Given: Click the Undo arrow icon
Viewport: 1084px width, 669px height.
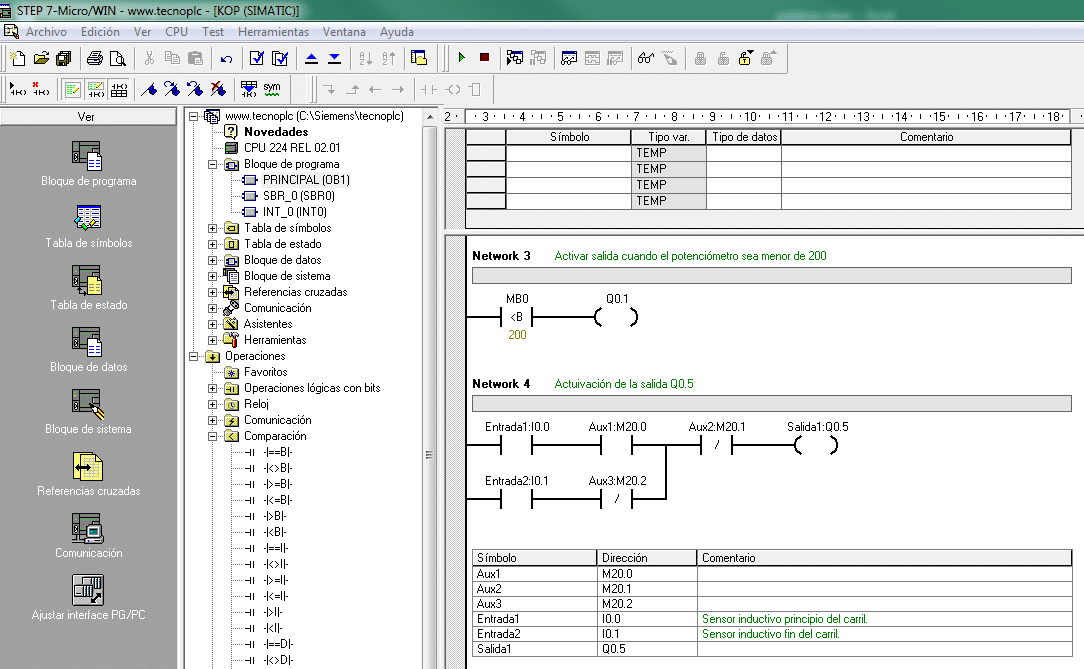Looking at the screenshot, I should point(226,58).
